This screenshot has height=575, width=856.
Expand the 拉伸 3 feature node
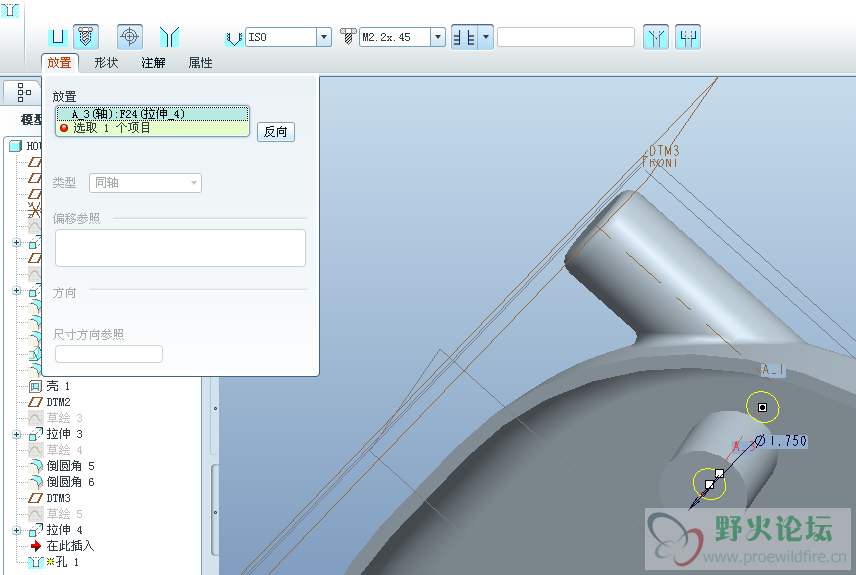[x=16, y=435]
